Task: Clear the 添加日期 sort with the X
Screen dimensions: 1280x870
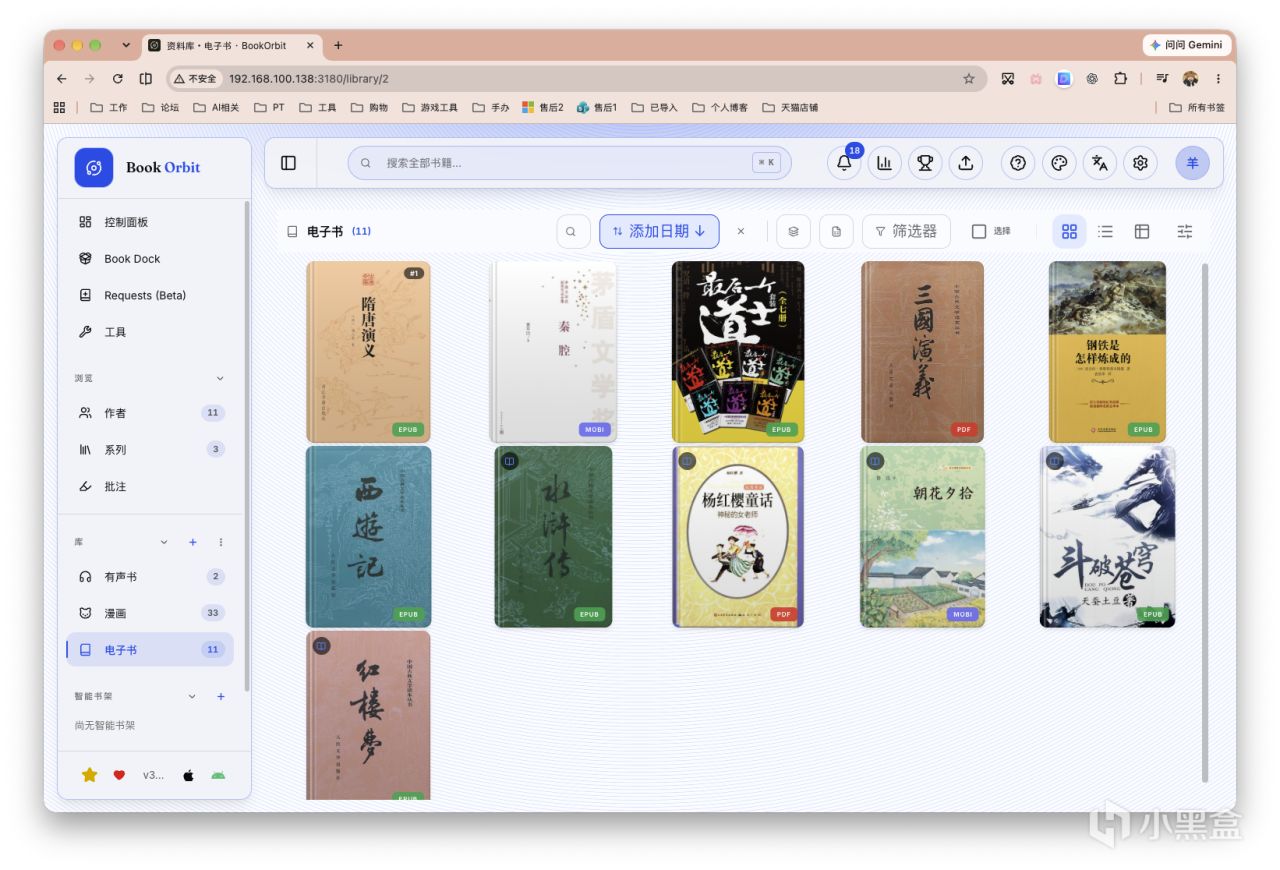Action: pos(741,231)
